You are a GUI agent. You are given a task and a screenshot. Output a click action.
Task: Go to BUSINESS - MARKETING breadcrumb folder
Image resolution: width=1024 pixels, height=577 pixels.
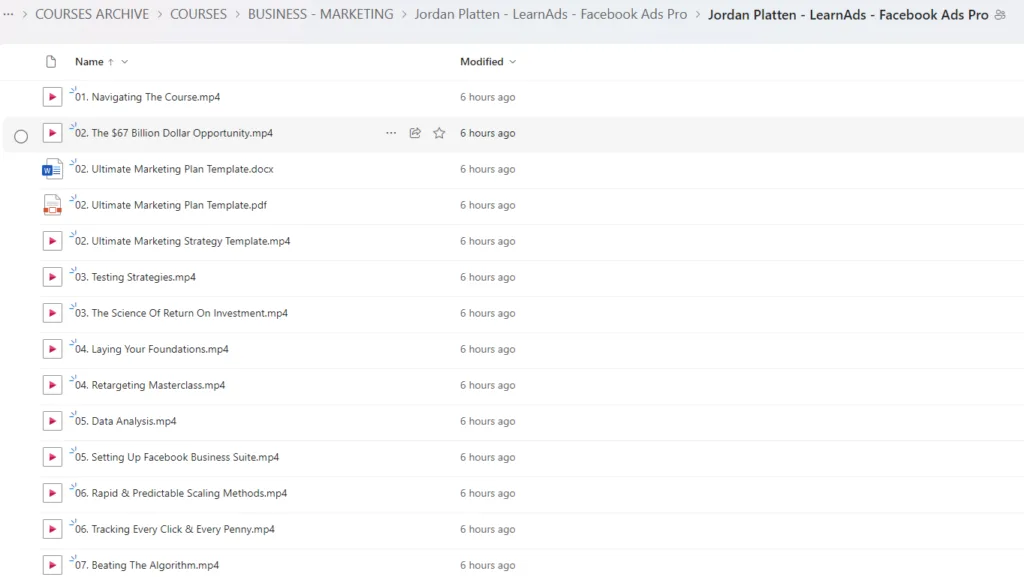pyautogui.click(x=320, y=15)
